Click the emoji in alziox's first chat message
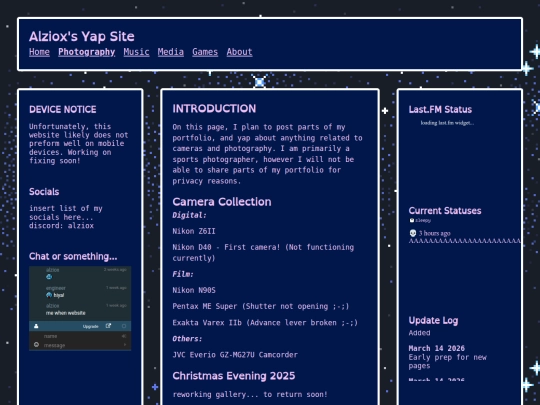The width and height of the screenshot is (540, 405). [49, 277]
